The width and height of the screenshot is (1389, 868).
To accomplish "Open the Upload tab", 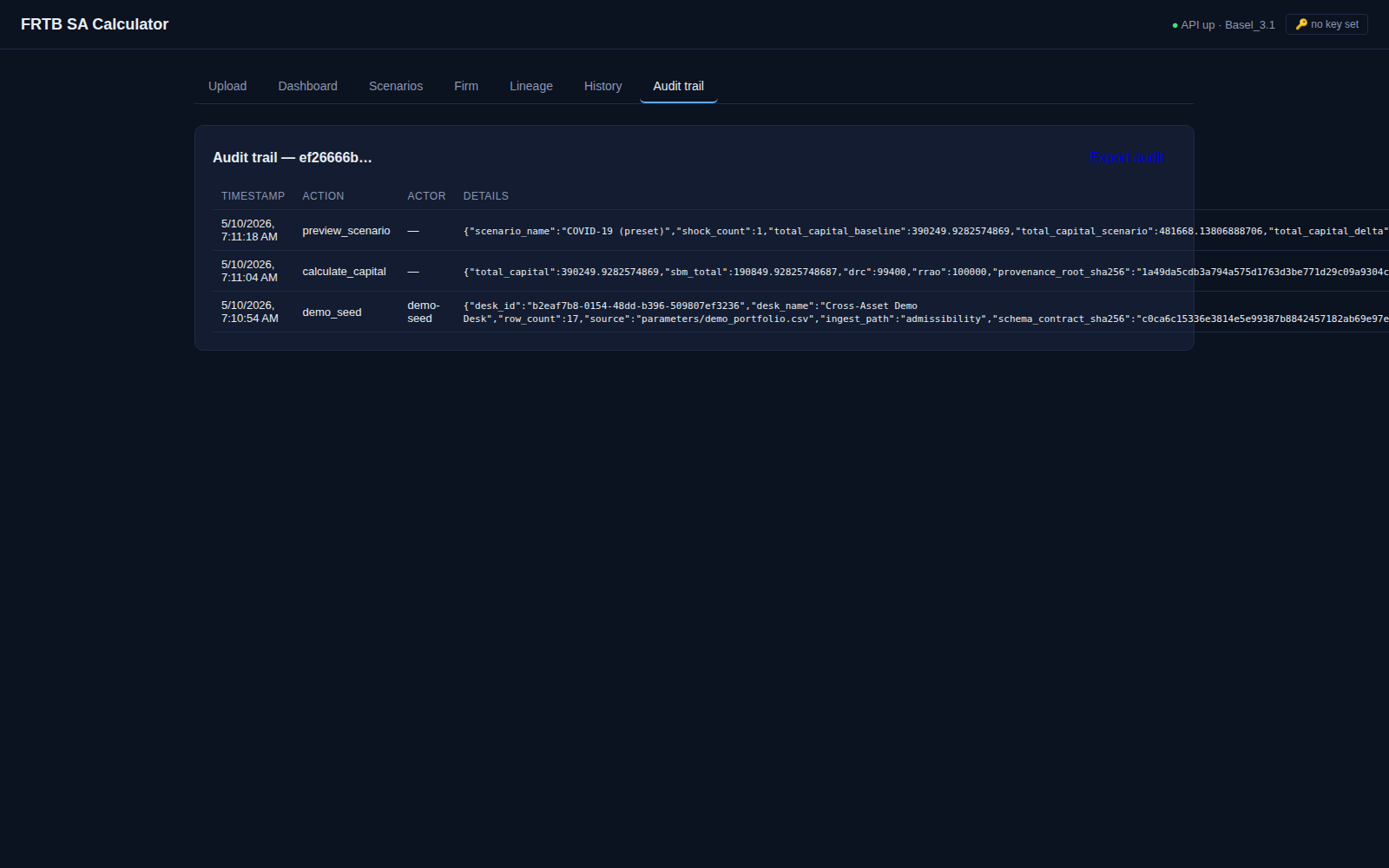I will (x=227, y=86).
